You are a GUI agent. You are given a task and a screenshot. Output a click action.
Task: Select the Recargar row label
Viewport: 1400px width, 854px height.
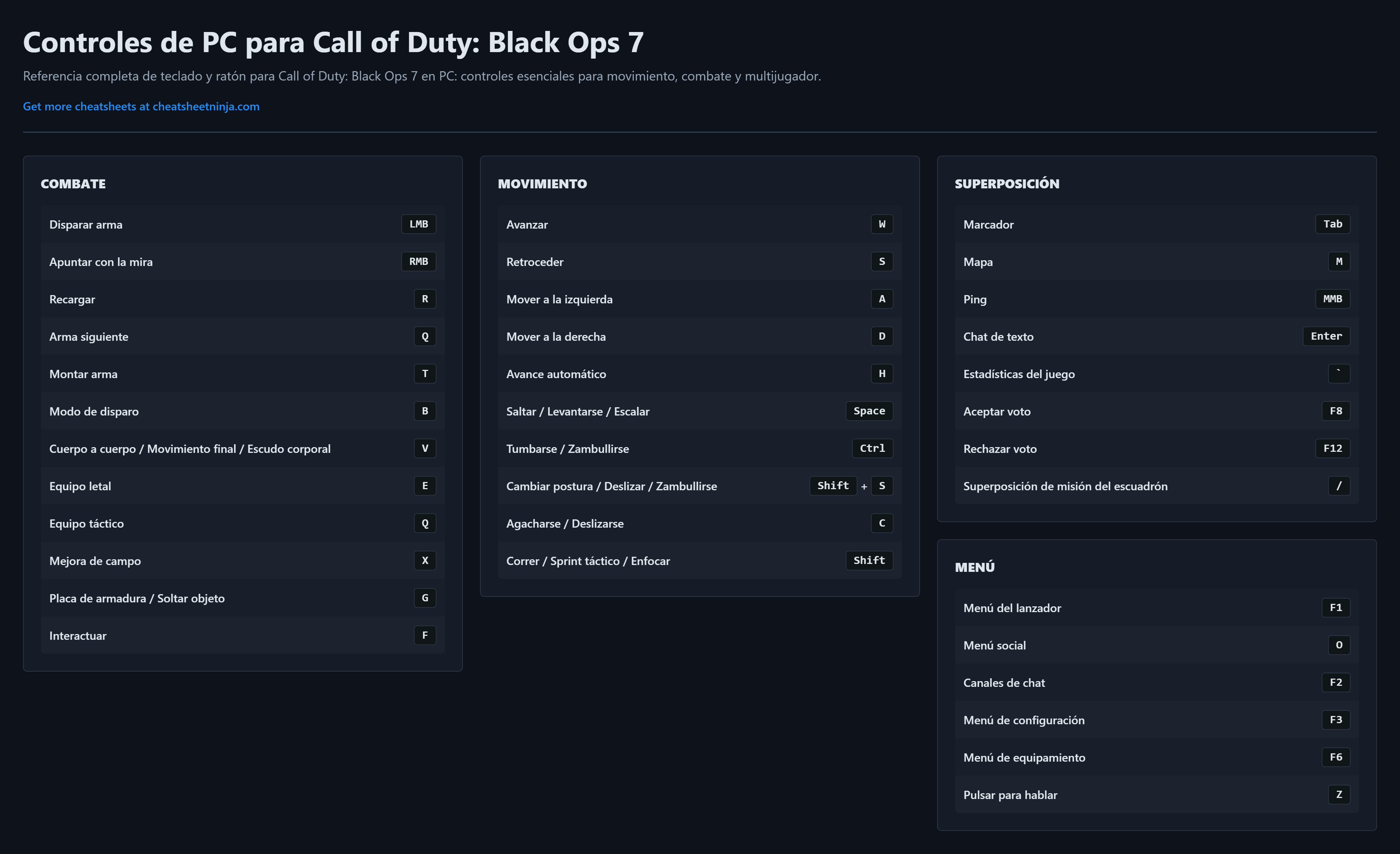72,299
